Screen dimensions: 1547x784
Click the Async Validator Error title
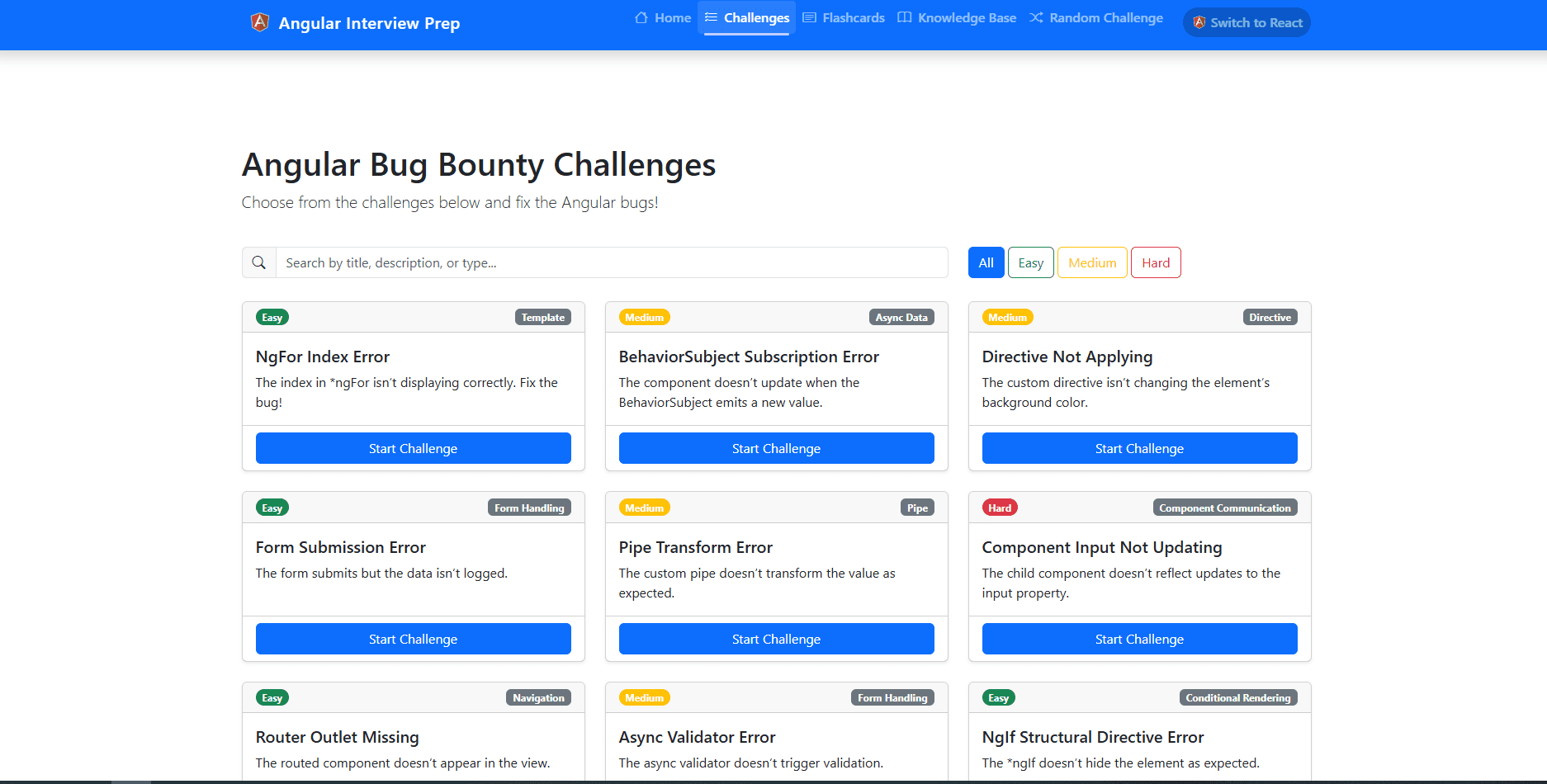[698, 737]
